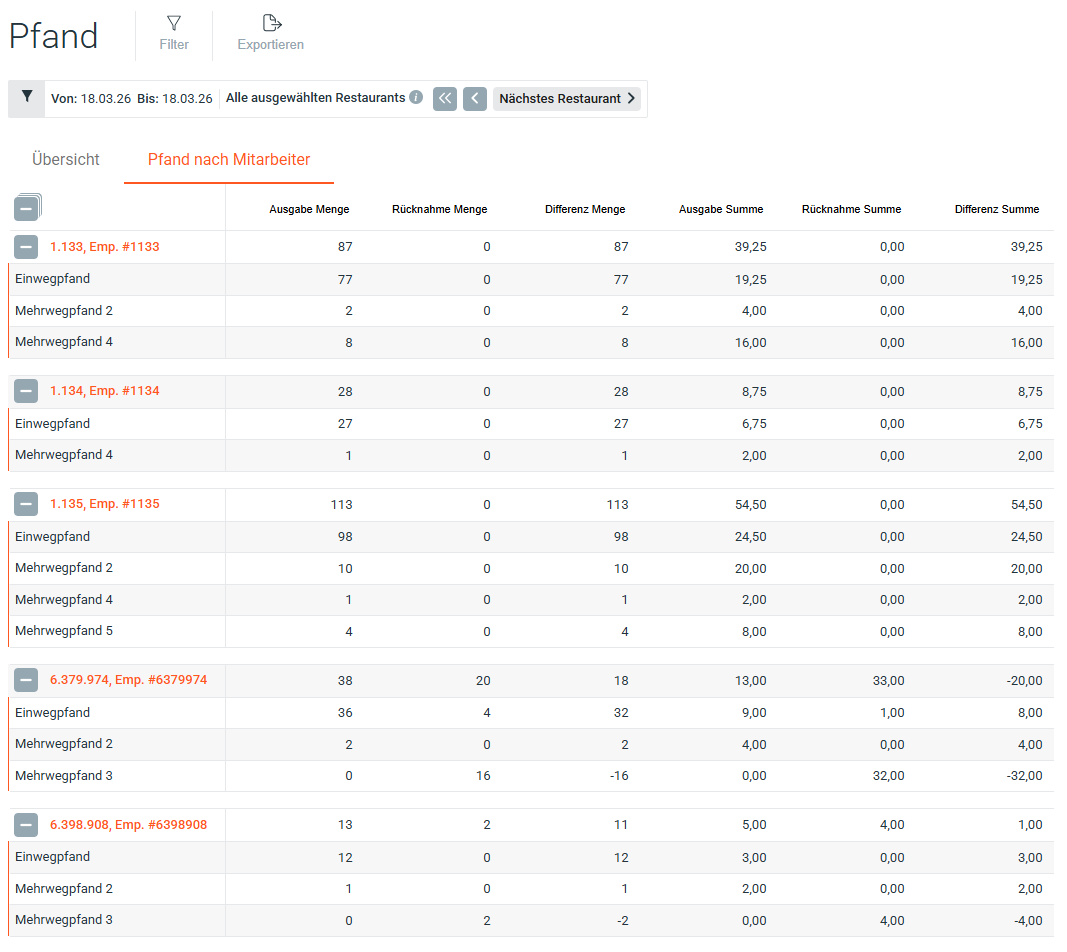The image size is (1067, 952).
Task: Click Ausgabe Menge value 113
Action: pyautogui.click(x=342, y=505)
